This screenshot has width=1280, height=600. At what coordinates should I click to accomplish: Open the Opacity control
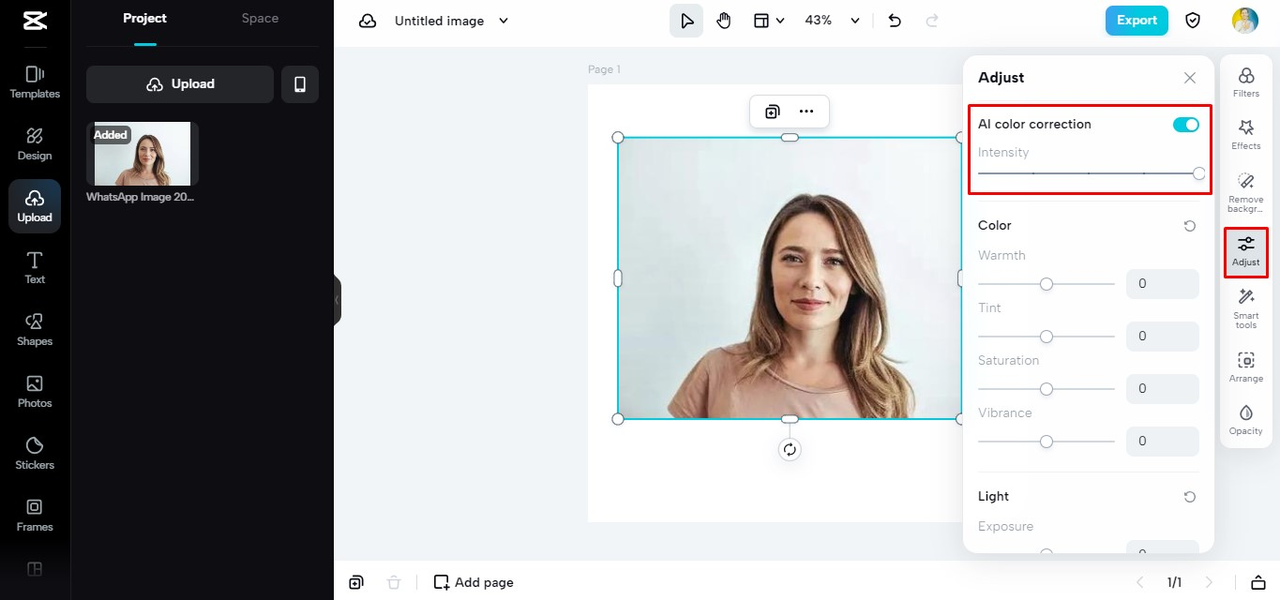[x=1246, y=420]
